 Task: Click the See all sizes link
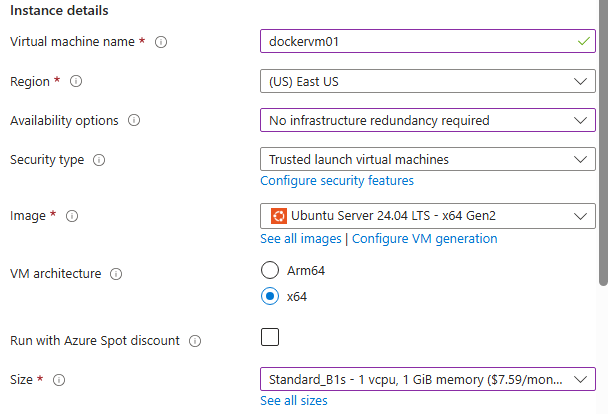tap(293, 401)
